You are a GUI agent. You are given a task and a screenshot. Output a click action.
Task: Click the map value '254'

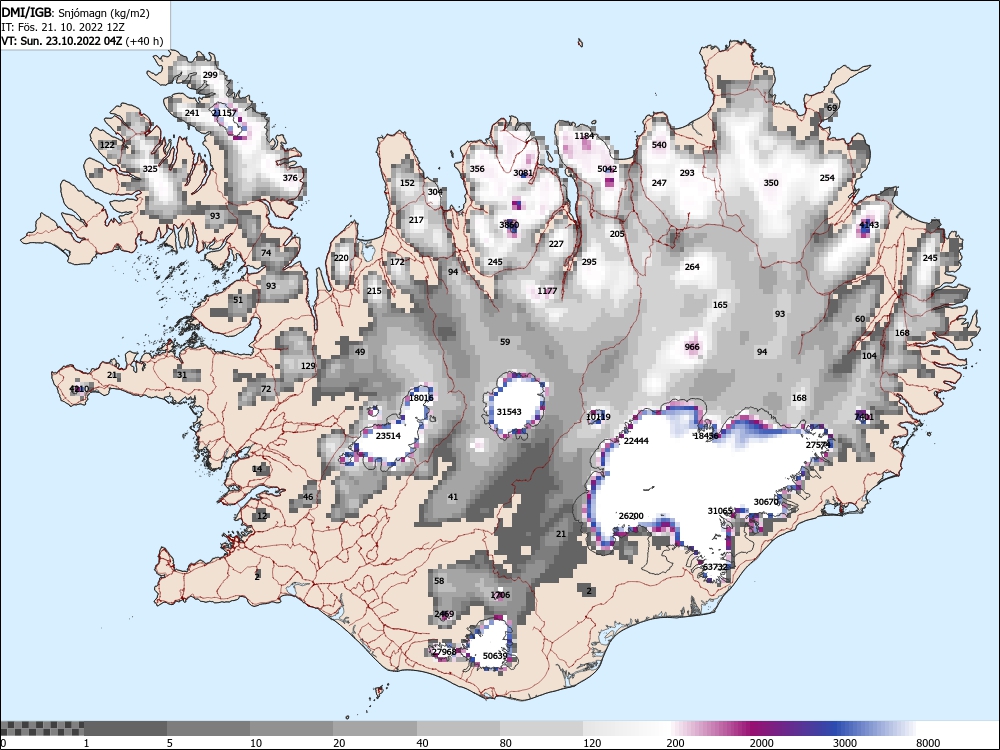[x=827, y=178]
